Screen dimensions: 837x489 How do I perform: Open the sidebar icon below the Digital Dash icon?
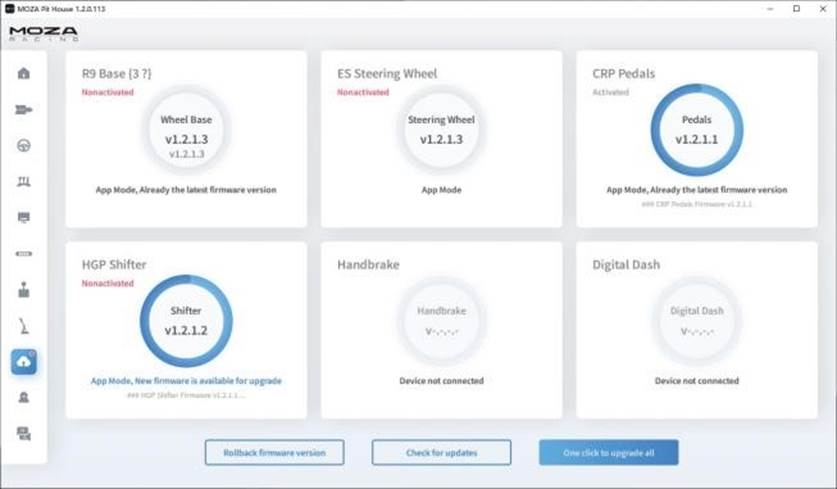(23, 254)
